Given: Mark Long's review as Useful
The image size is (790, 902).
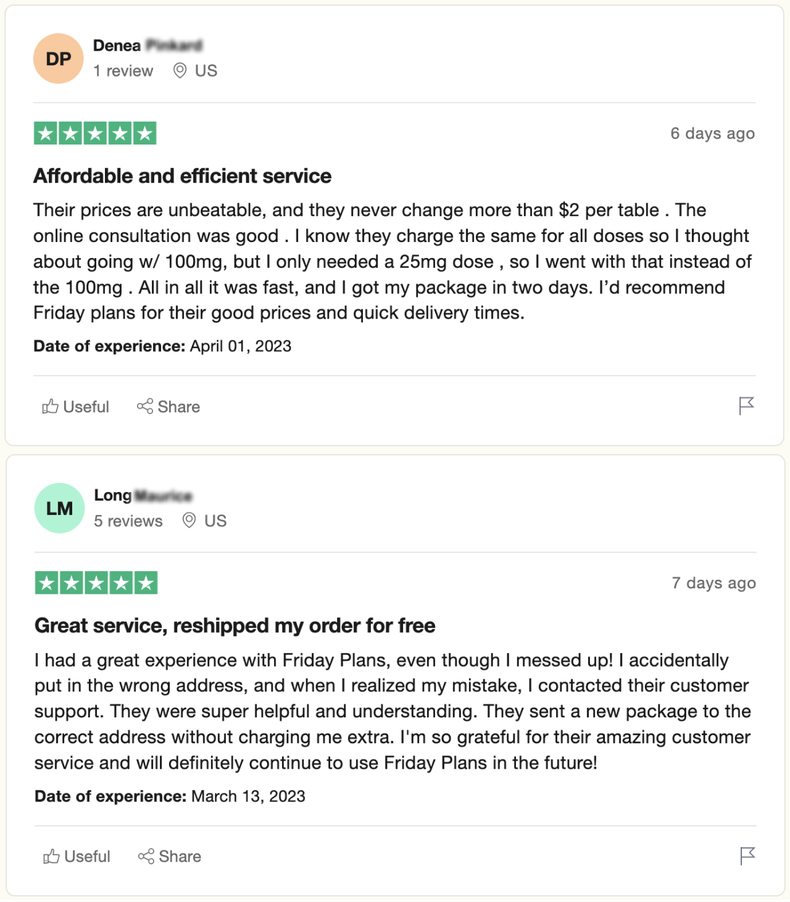Looking at the screenshot, I should [75, 856].
